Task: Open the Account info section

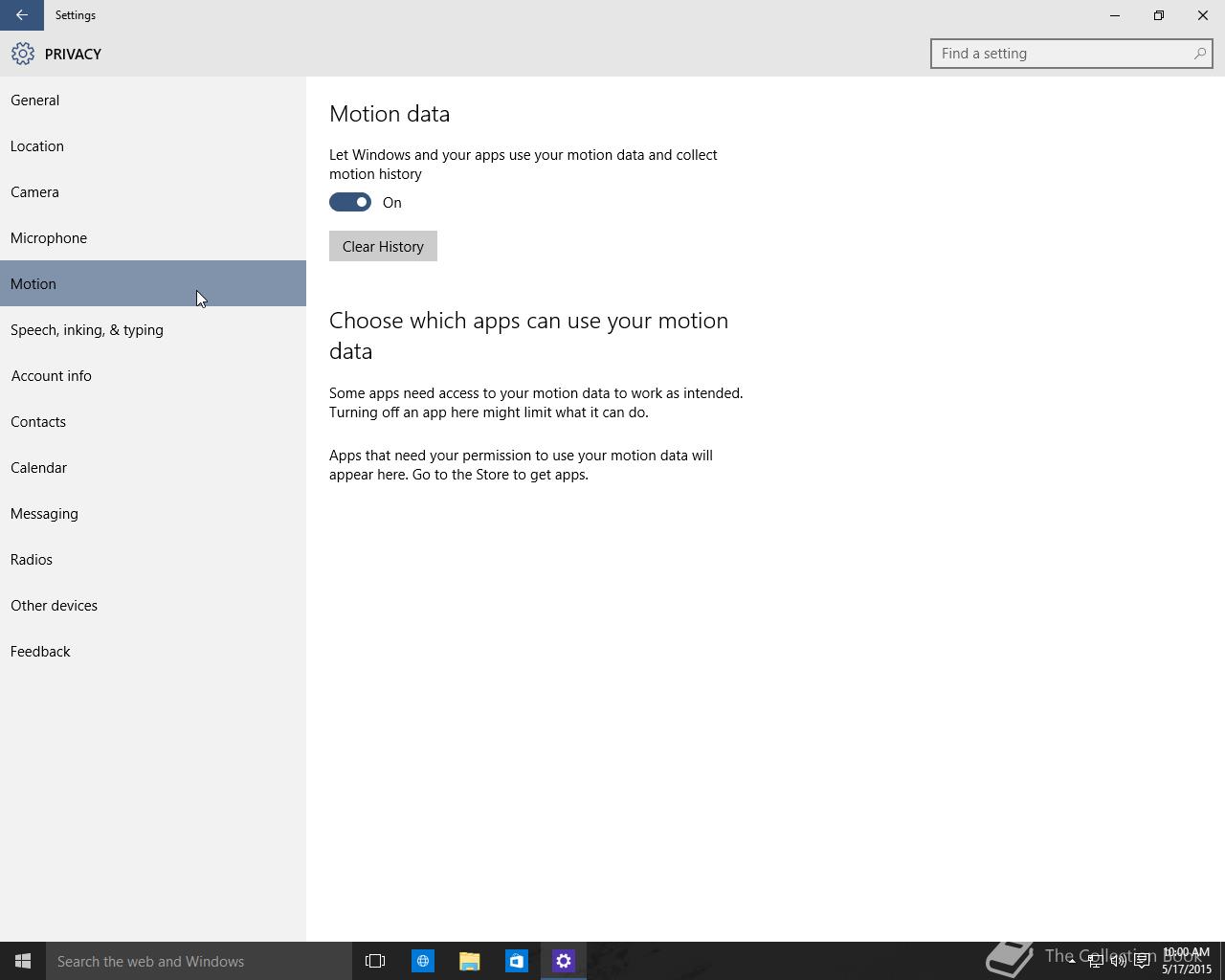Action: 153,375
